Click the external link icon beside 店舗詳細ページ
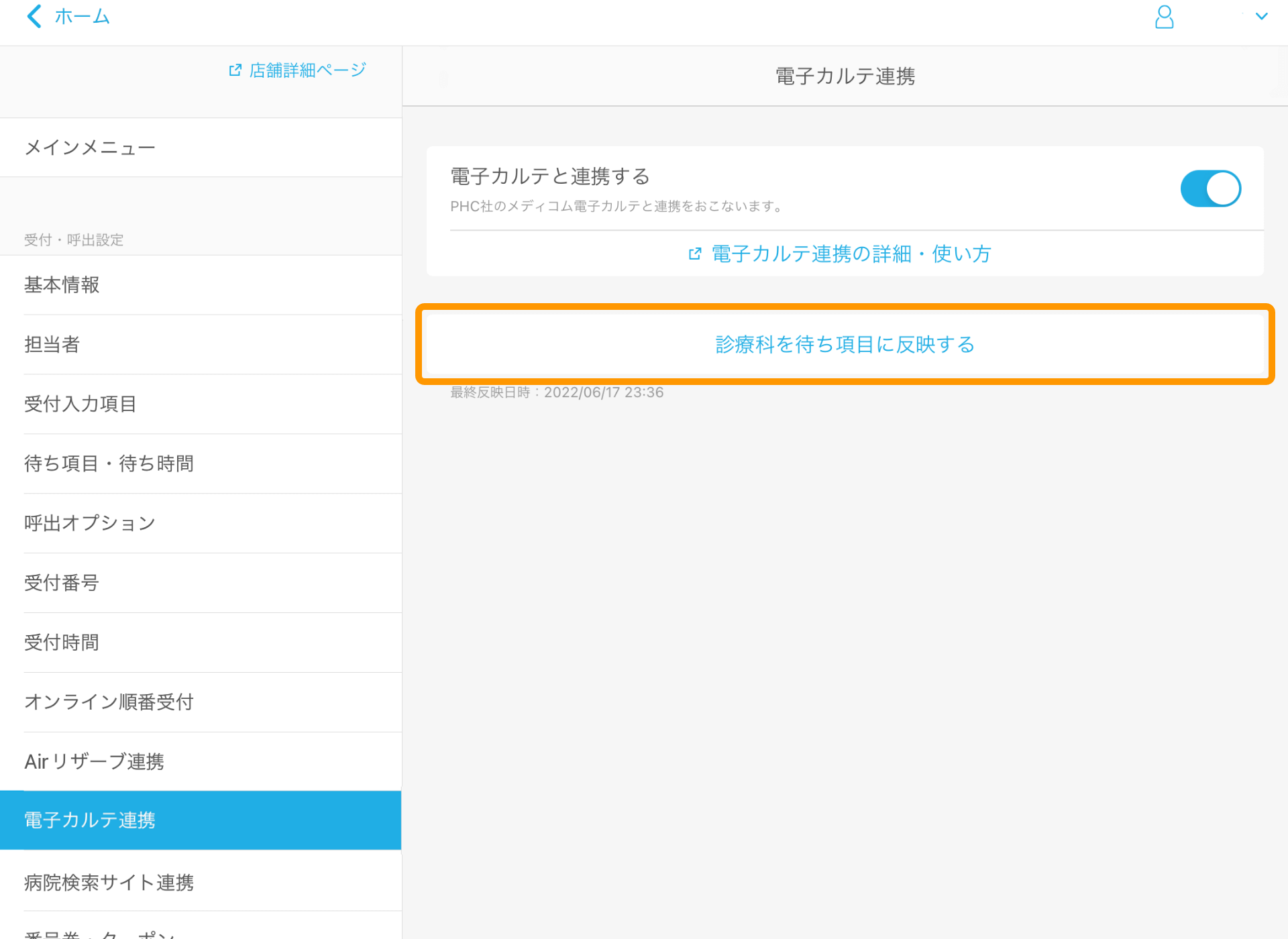1288x939 pixels. coord(234,69)
